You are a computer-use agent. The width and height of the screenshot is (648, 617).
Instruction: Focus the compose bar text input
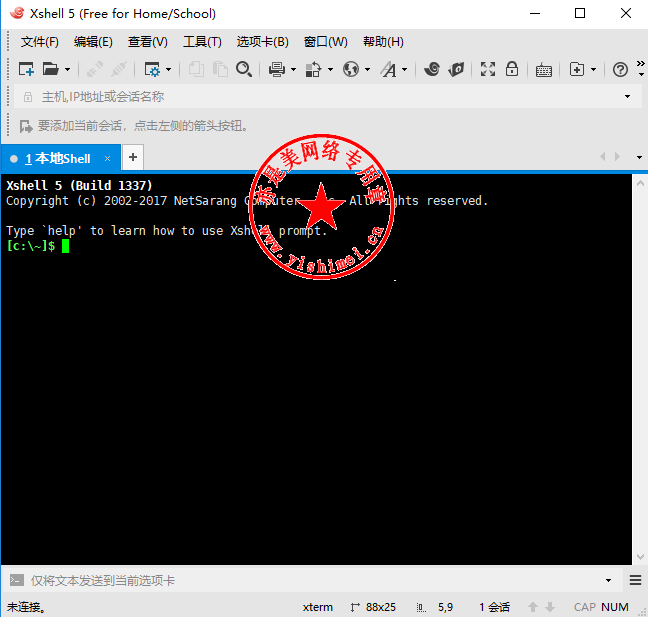[314, 581]
